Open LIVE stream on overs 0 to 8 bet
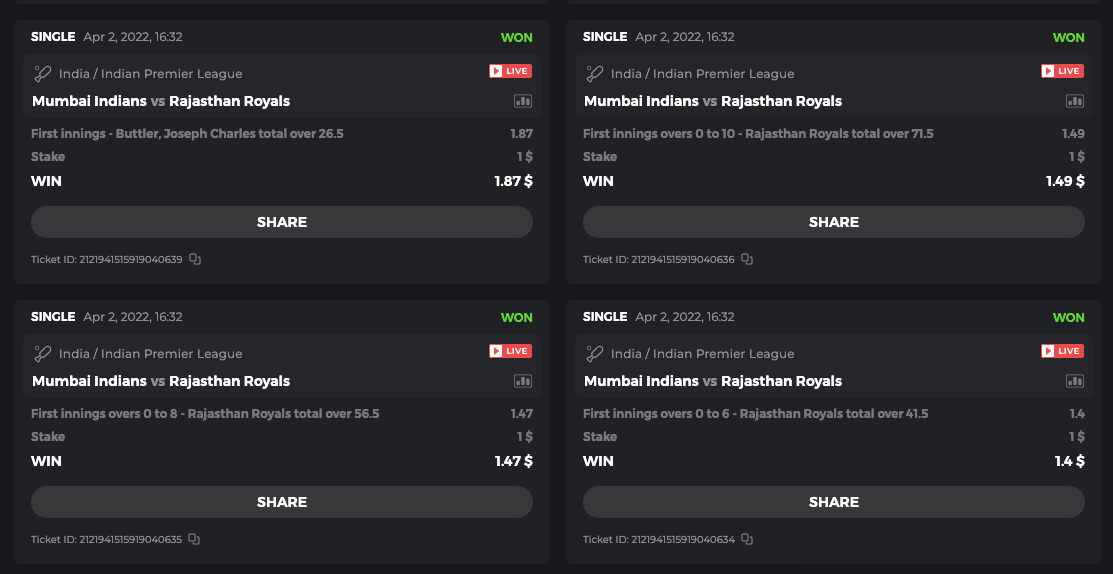The image size is (1113, 574). (510, 351)
